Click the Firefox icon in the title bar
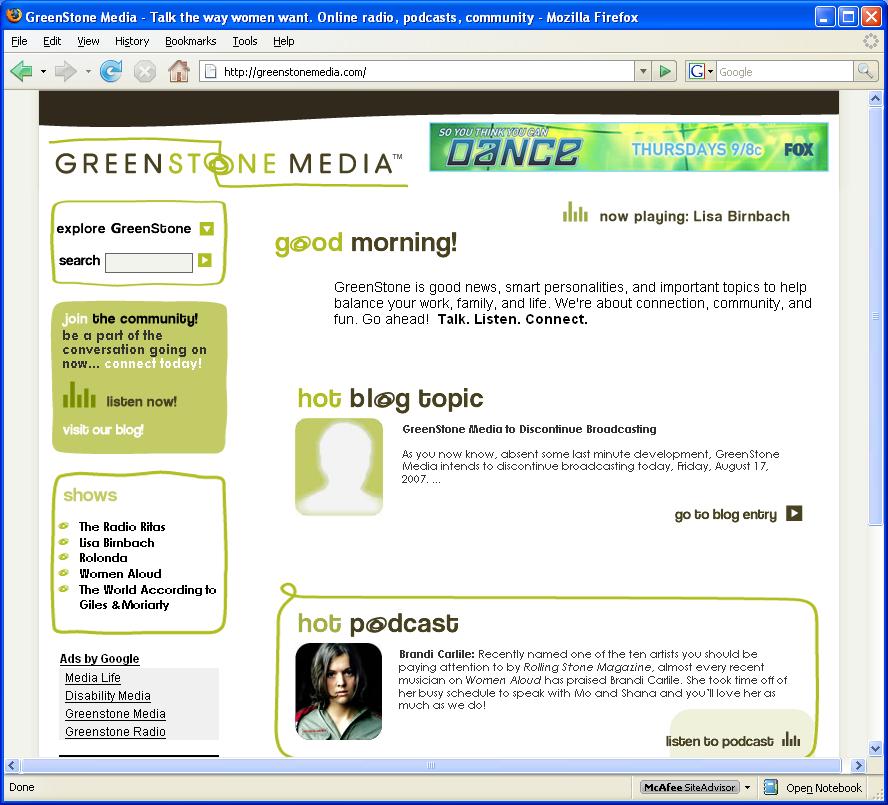888x805 pixels. pos(14,16)
